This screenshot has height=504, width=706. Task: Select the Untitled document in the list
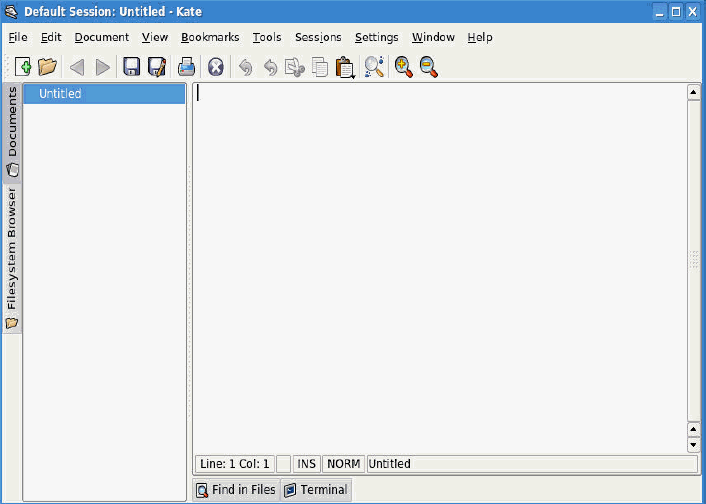pos(104,94)
